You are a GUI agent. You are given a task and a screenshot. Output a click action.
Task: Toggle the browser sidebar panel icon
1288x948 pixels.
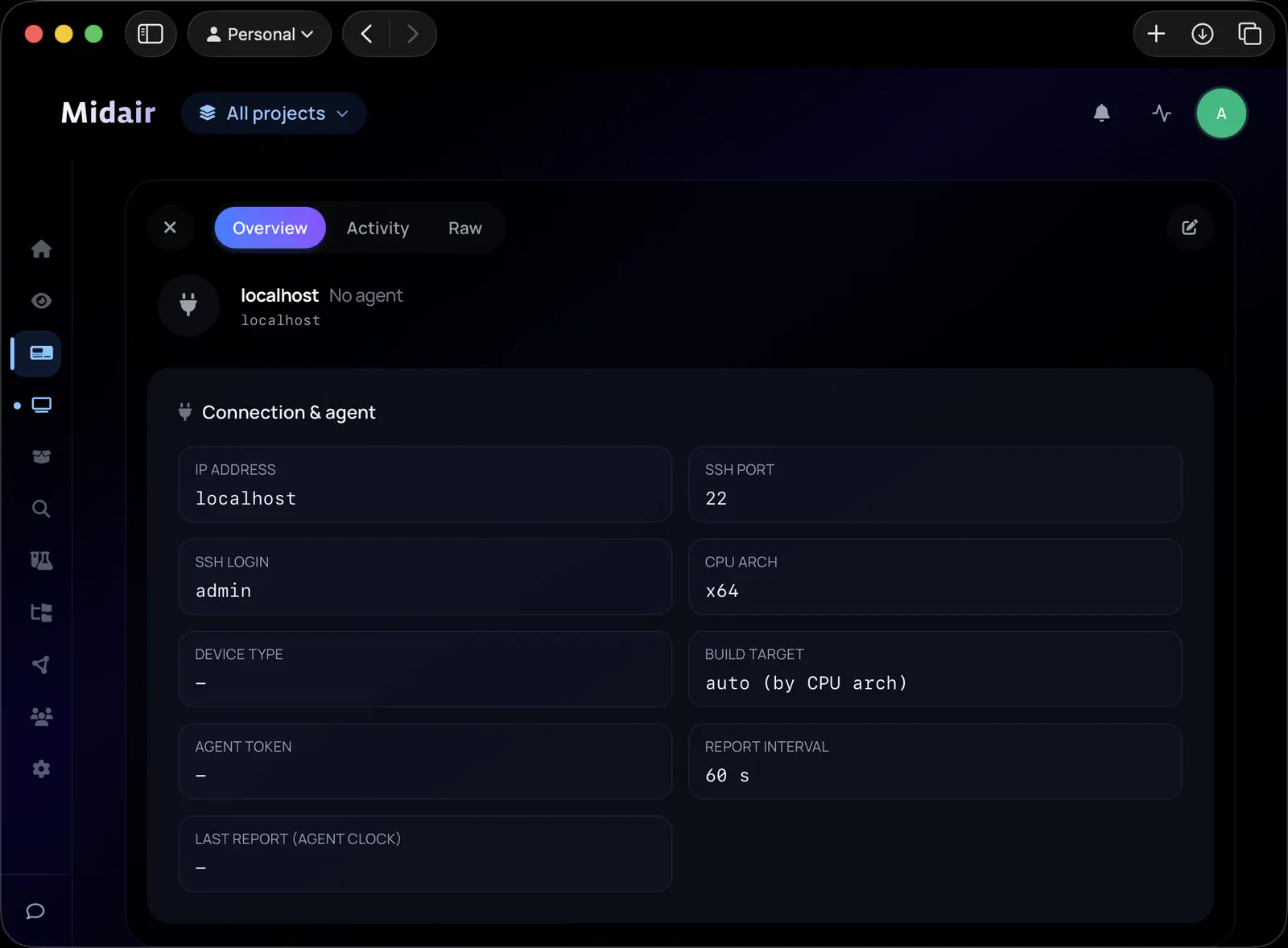[151, 34]
